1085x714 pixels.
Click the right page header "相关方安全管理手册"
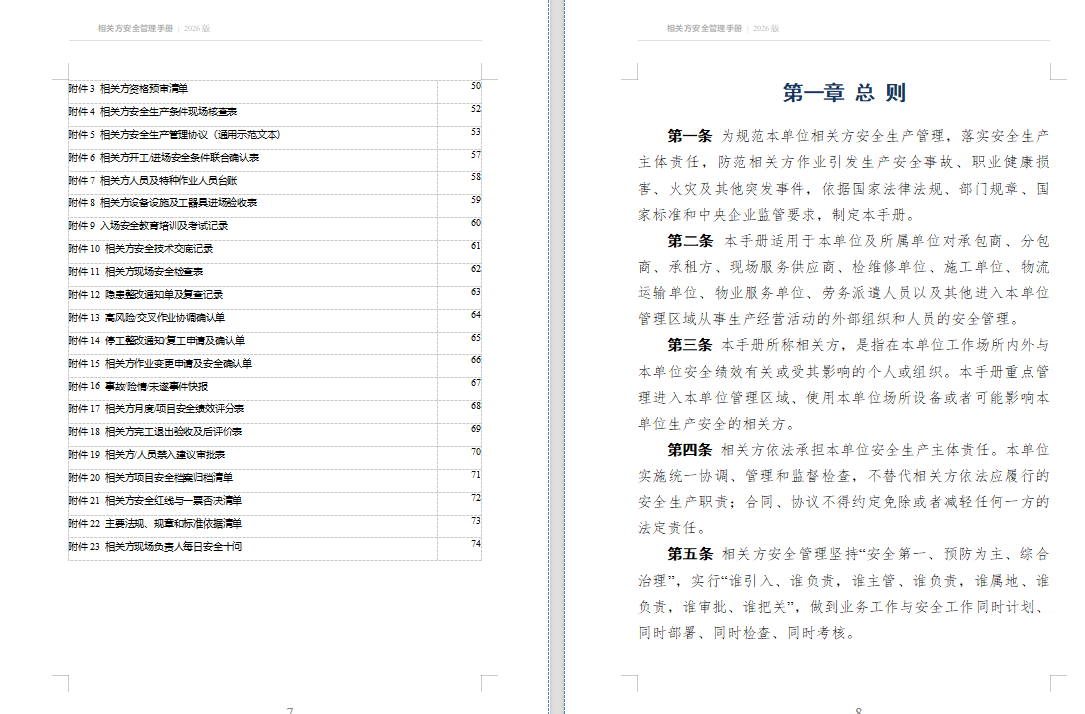[704, 28]
